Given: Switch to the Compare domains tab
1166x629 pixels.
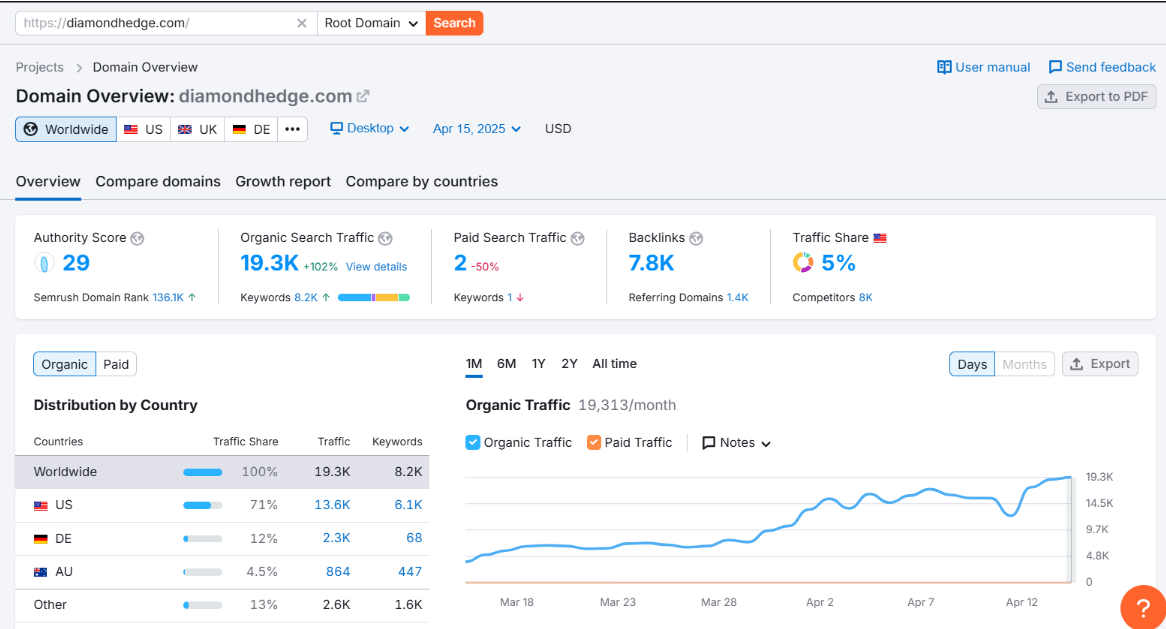Looking at the screenshot, I should [x=158, y=181].
